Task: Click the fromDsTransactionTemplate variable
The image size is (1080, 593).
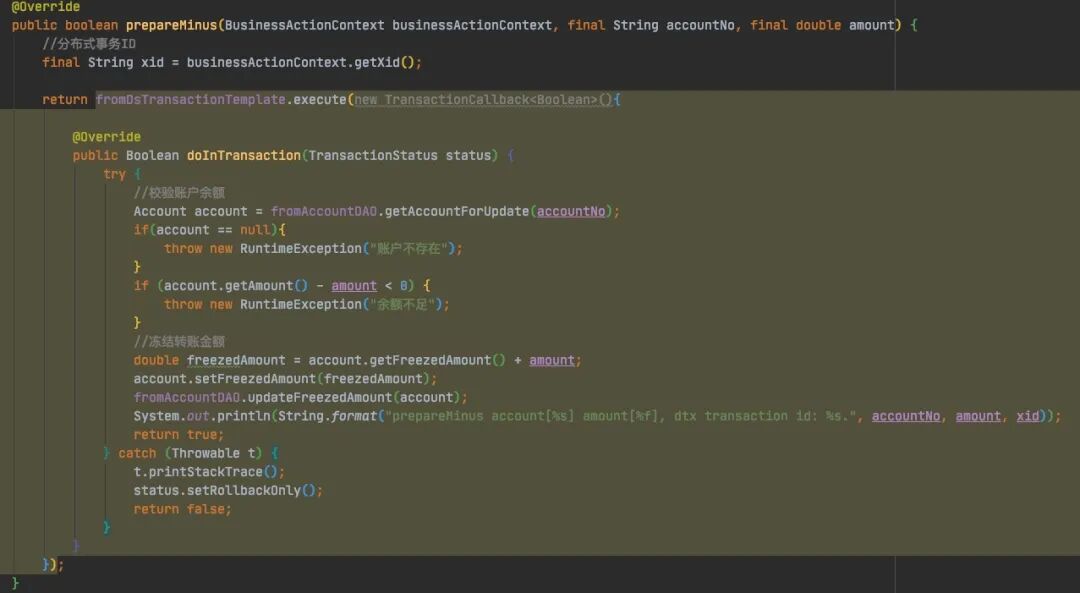Action: click(x=190, y=100)
